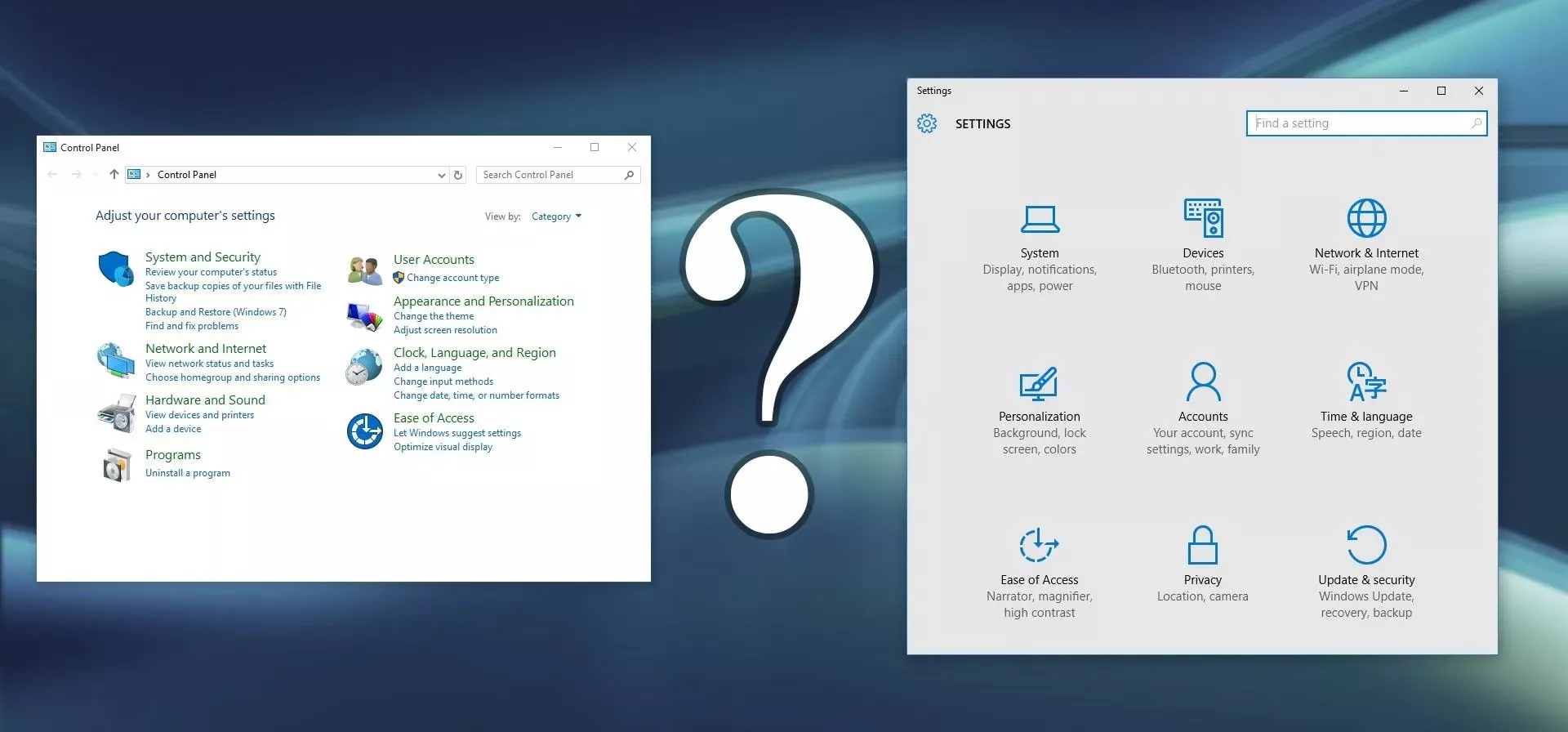Viewport: 1568px width, 732px height.
Task: Open the Update & security icon
Action: tap(1366, 545)
